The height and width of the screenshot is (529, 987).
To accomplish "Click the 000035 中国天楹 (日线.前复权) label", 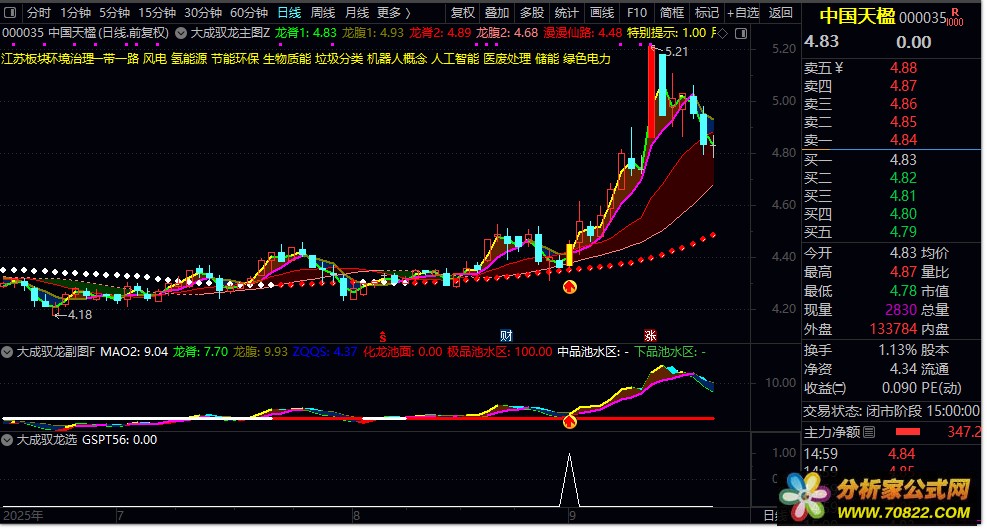I will [86, 33].
